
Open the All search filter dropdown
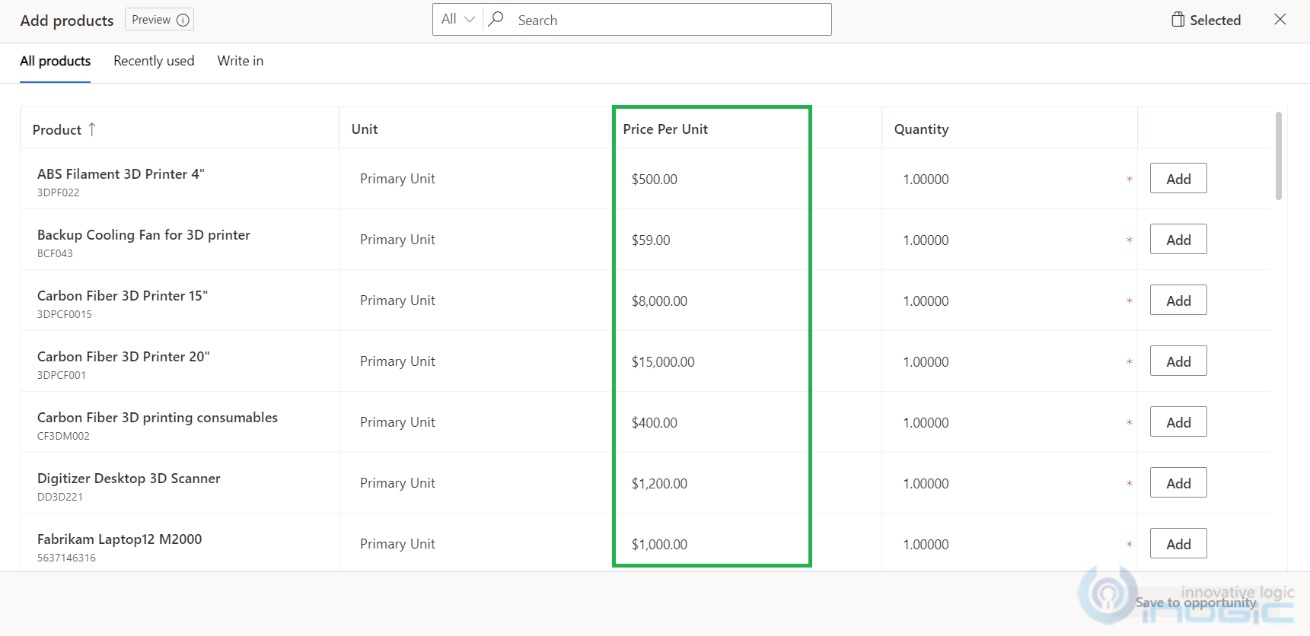tap(457, 18)
